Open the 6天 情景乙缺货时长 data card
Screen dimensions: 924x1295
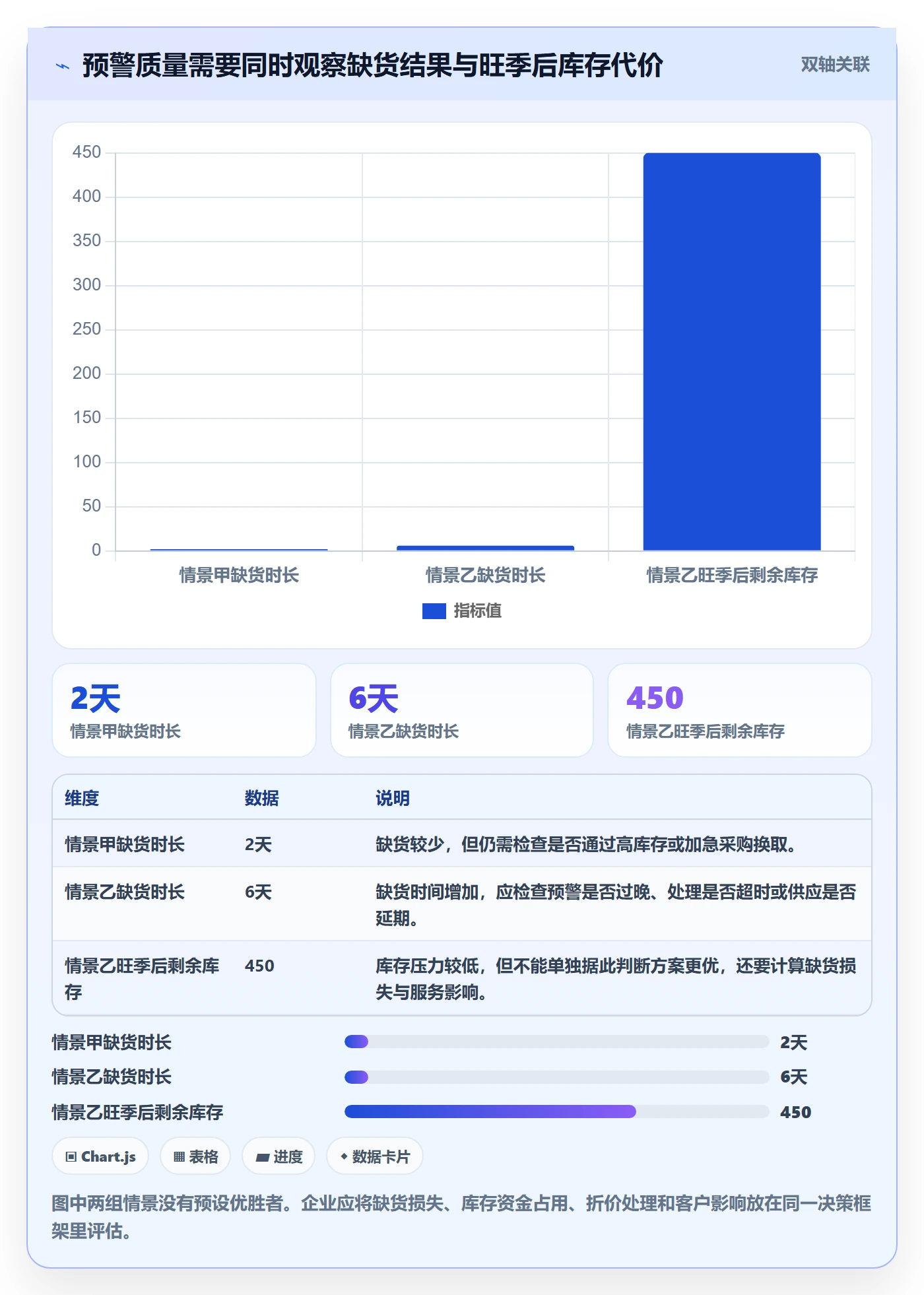462,710
